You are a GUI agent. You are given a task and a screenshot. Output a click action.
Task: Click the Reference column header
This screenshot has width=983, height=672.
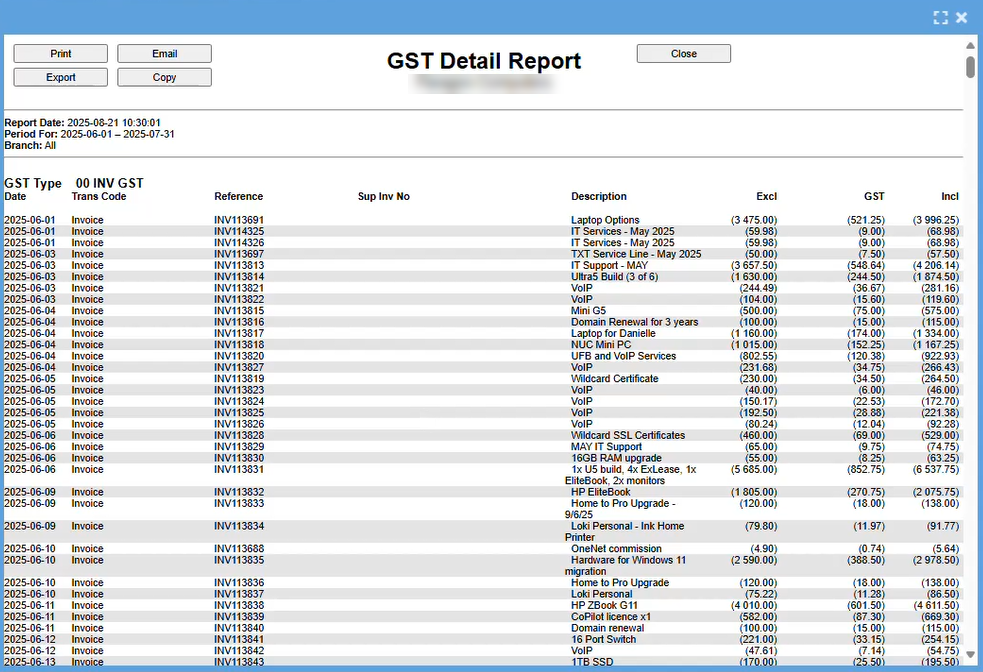pyautogui.click(x=238, y=197)
